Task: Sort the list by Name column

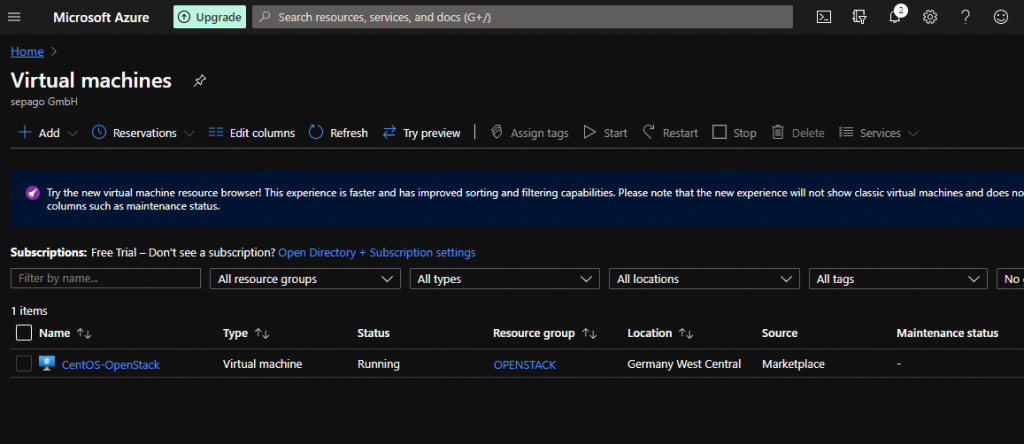Action: 56,333
